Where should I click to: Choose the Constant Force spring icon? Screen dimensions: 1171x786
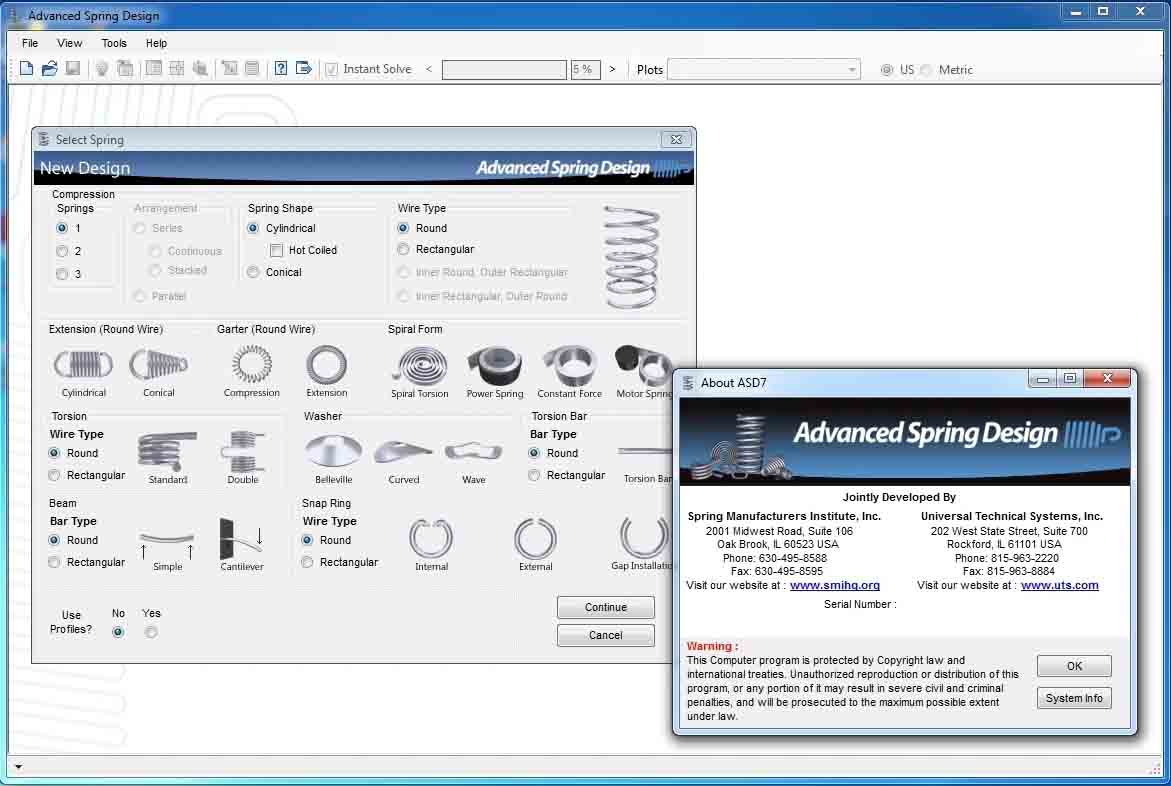point(568,367)
